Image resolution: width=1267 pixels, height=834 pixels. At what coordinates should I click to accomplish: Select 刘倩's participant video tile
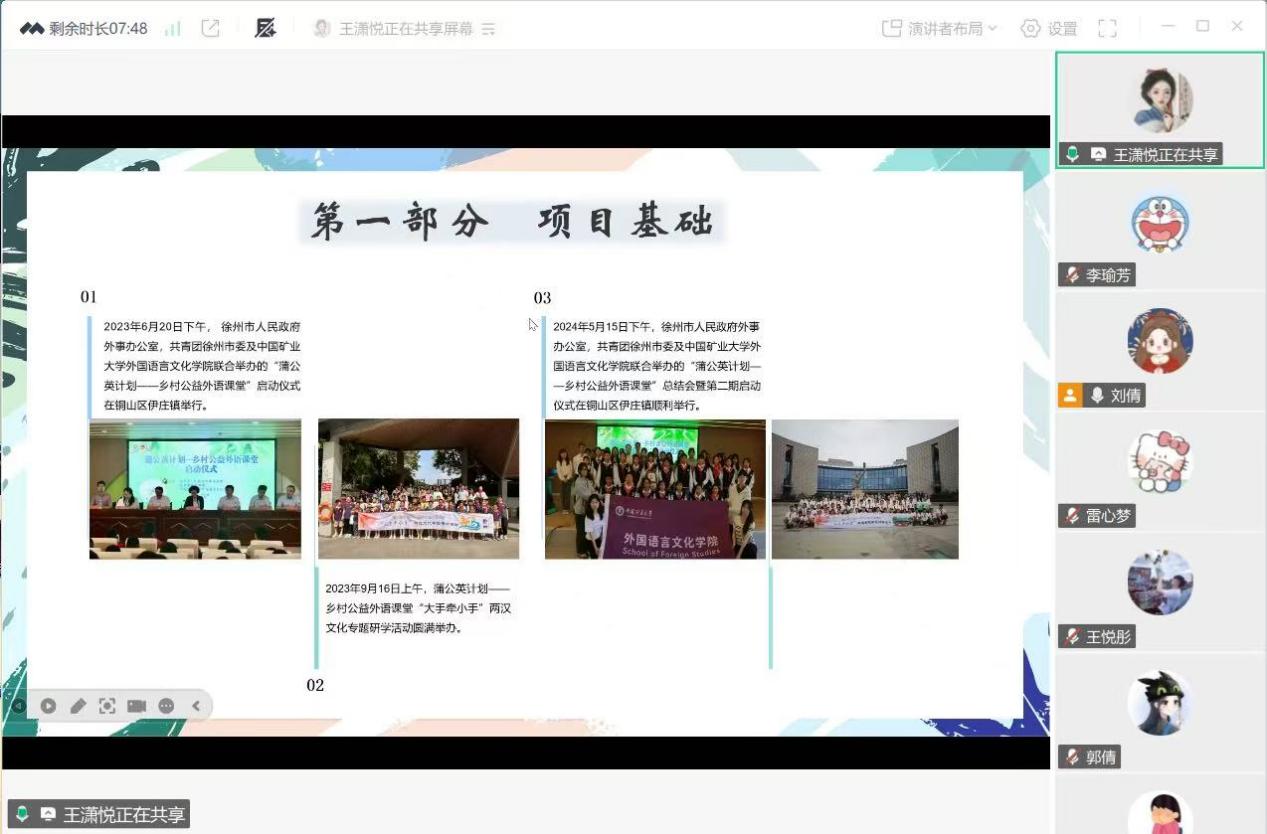tap(1160, 351)
